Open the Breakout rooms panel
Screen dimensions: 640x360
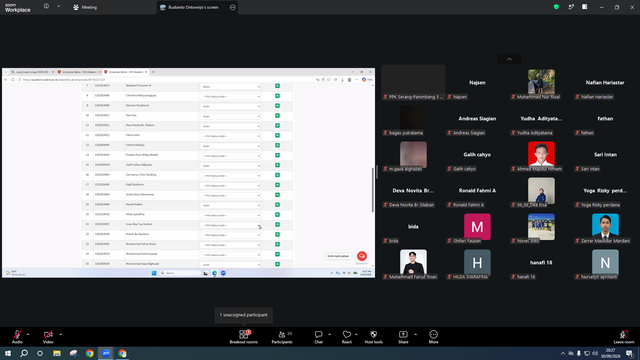[244, 337]
